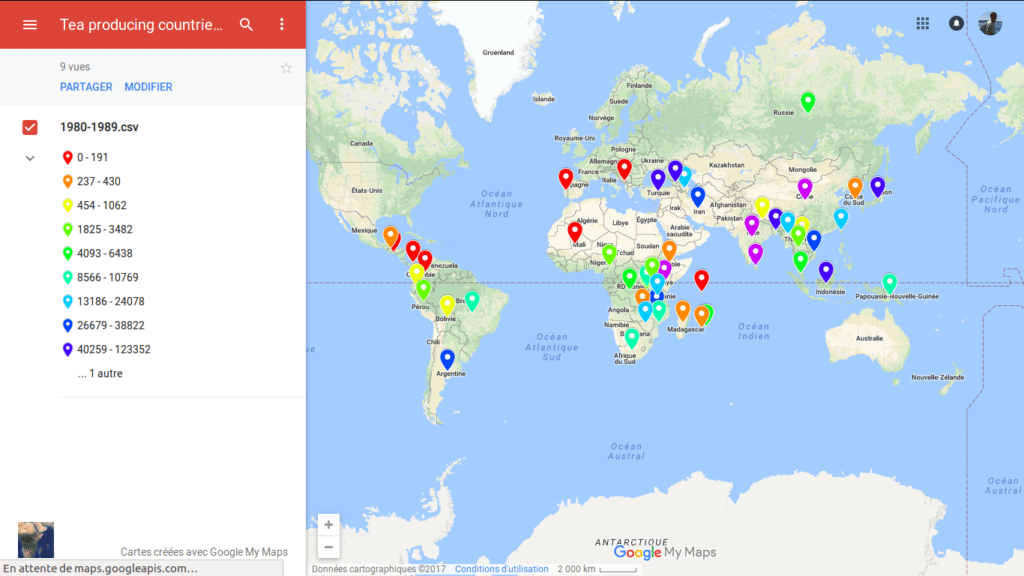The width and height of the screenshot is (1024, 576).
Task: Select the orange pin on Mexico
Action: coord(391,236)
